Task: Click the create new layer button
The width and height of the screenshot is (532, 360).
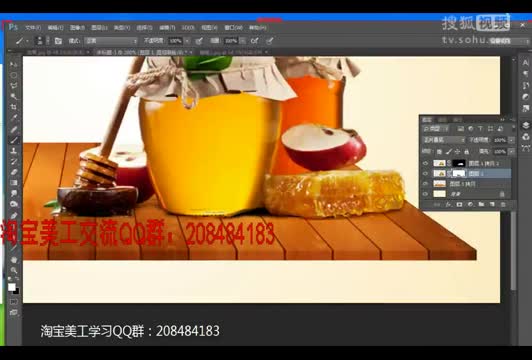Action: click(492, 205)
